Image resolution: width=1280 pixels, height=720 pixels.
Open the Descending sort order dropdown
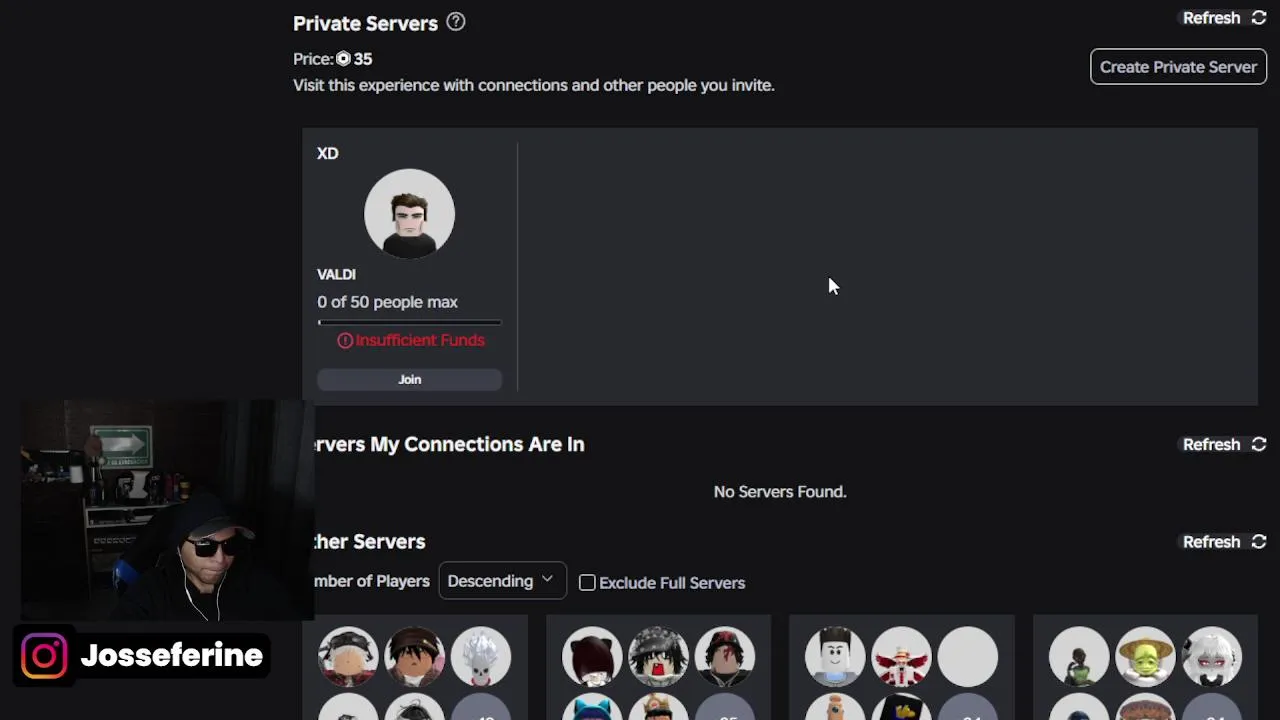click(x=502, y=581)
